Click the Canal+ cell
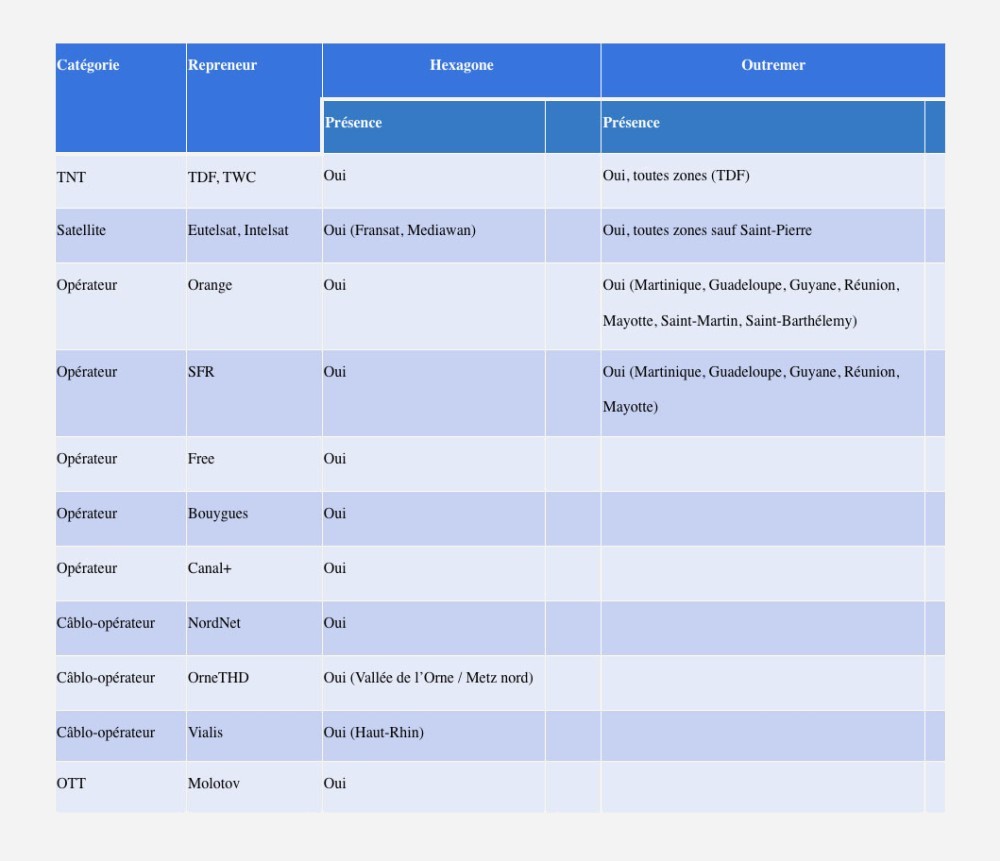This screenshot has width=1000, height=861. [209, 569]
